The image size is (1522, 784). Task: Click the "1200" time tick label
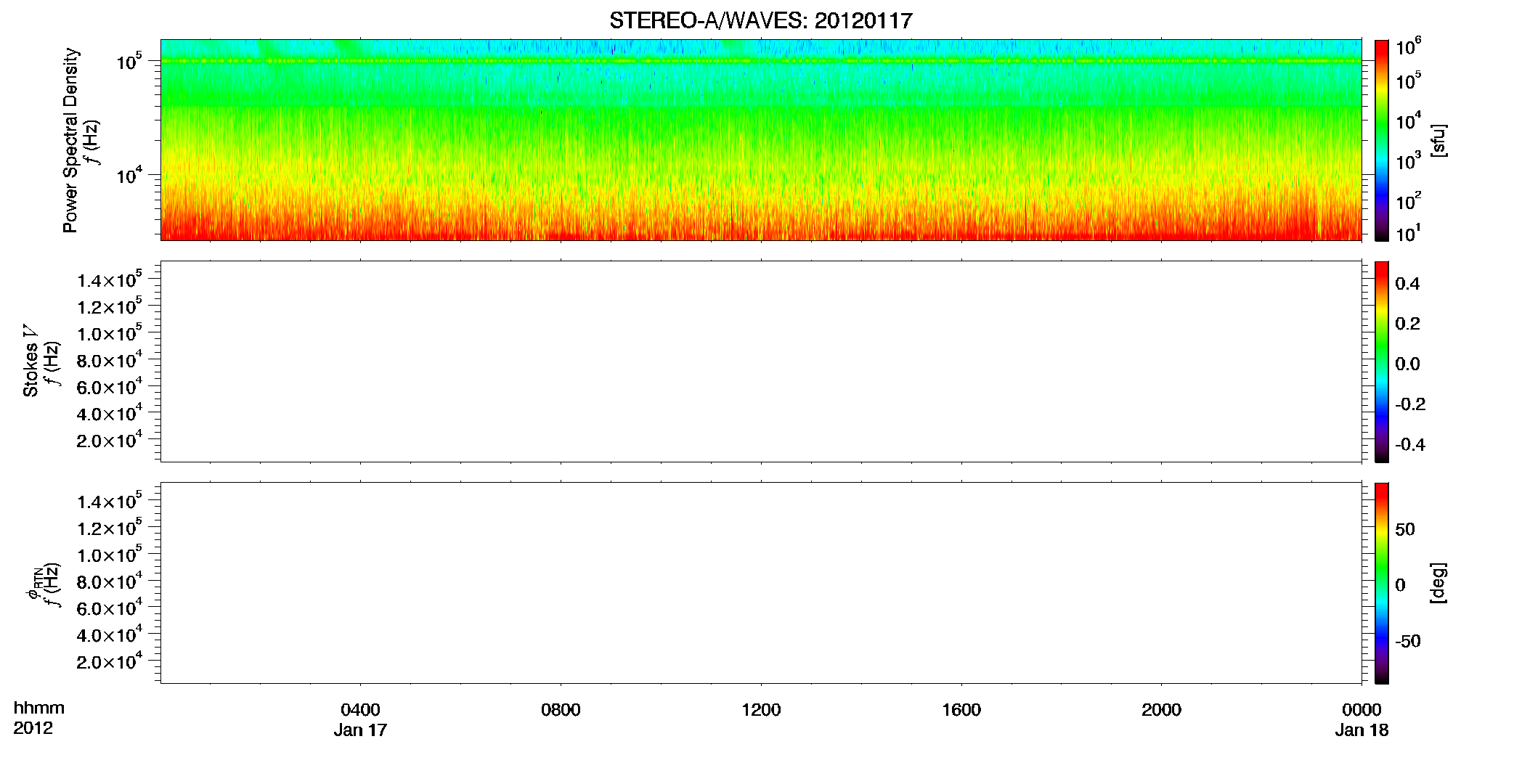[x=761, y=710]
